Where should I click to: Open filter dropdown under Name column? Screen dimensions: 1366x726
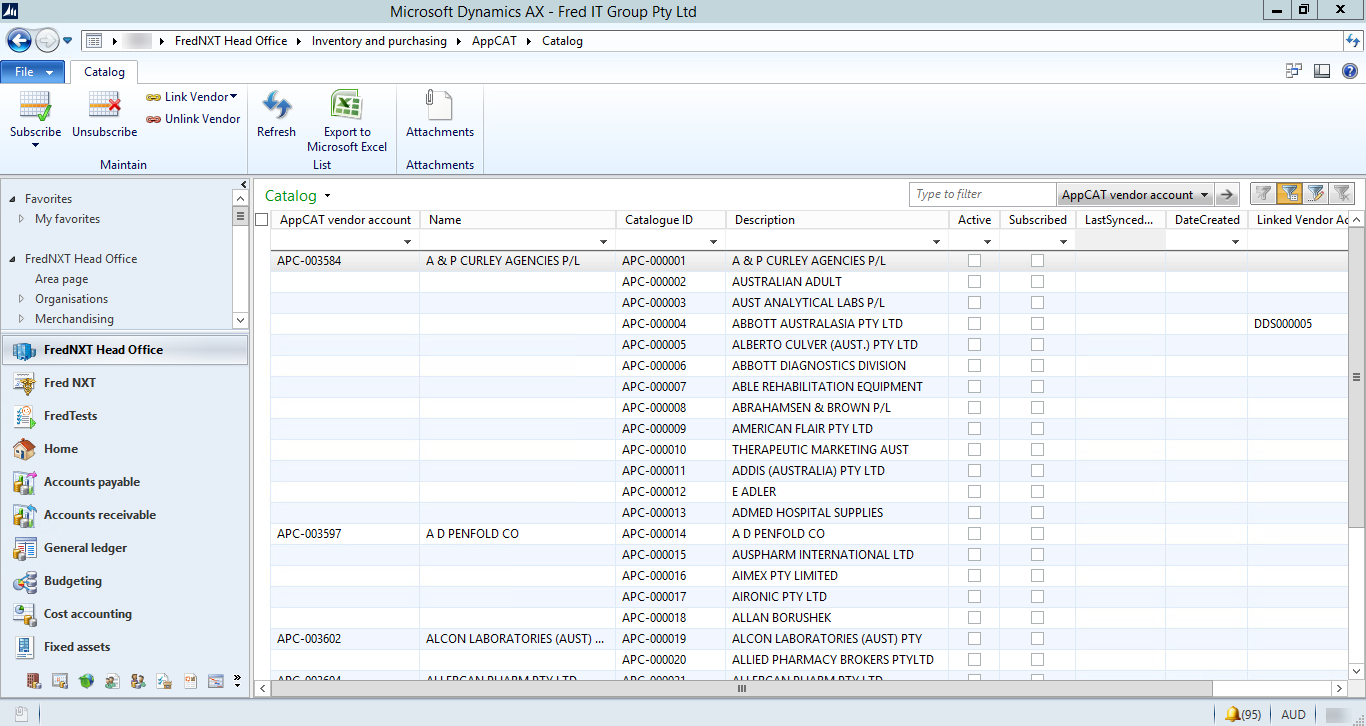(x=603, y=242)
